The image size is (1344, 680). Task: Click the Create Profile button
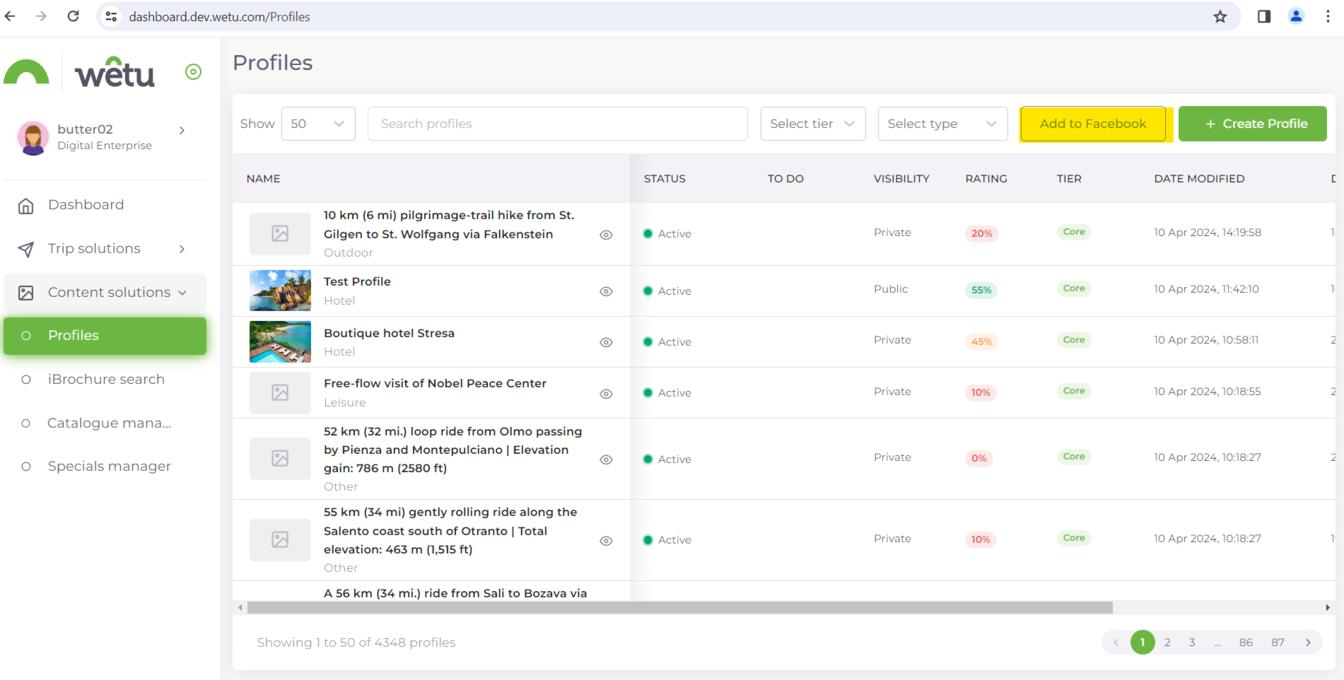(x=1252, y=124)
